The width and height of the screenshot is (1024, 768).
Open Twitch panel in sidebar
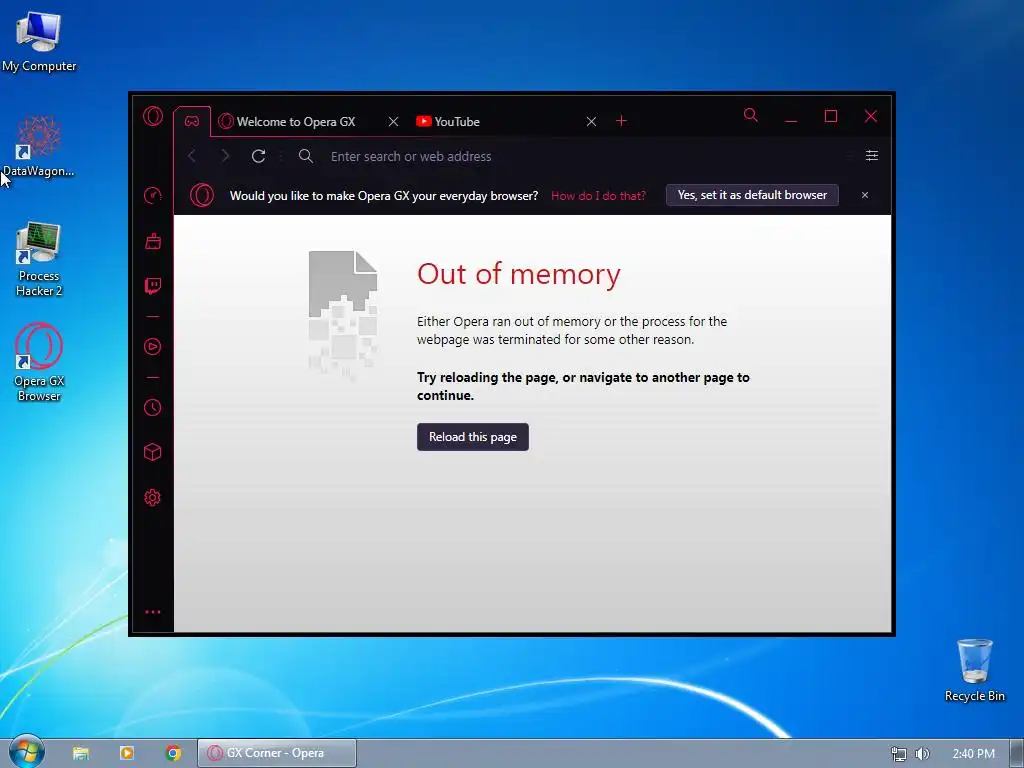click(x=153, y=285)
